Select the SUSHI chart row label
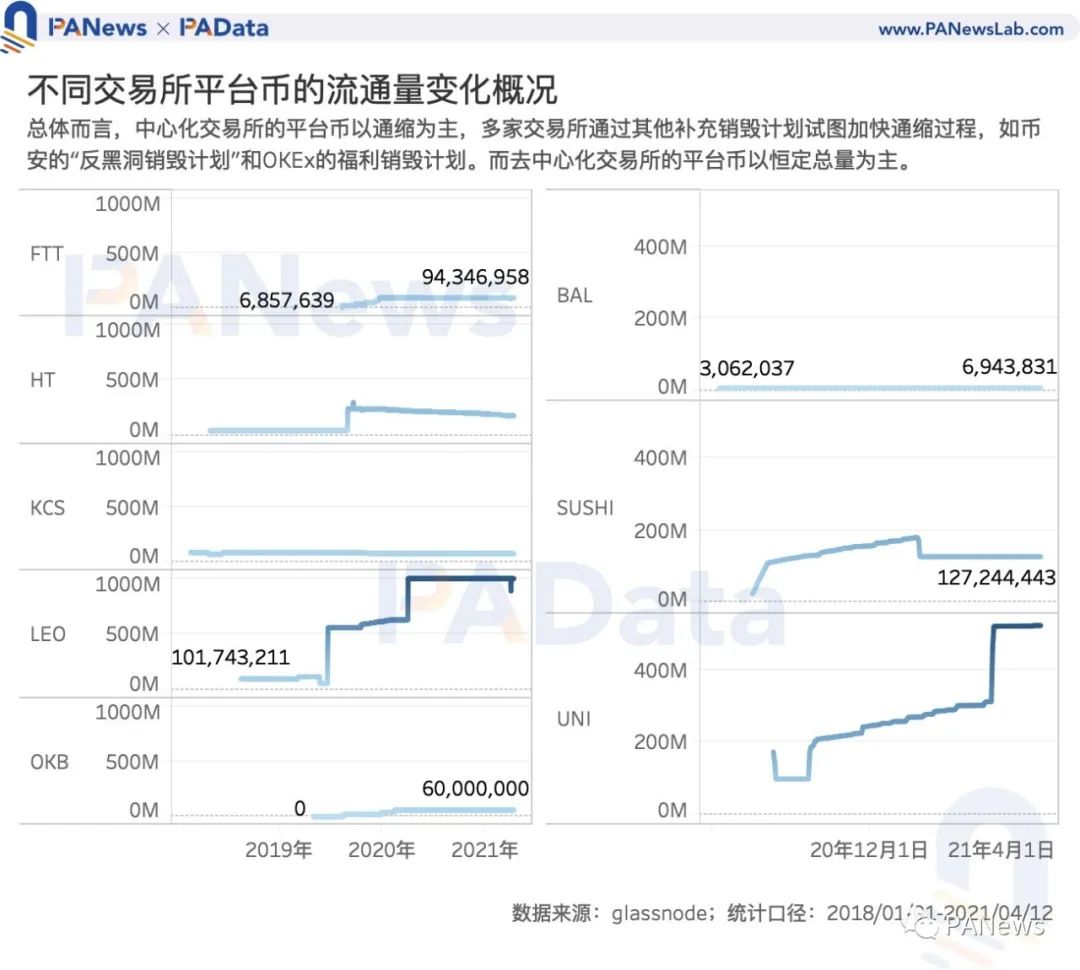 point(585,508)
